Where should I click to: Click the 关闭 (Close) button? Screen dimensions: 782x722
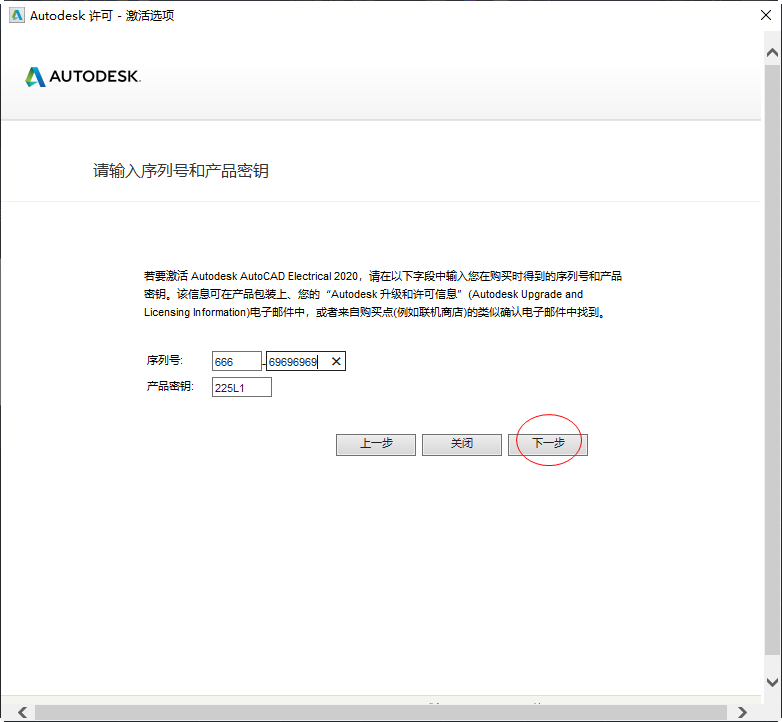[462, 444]
